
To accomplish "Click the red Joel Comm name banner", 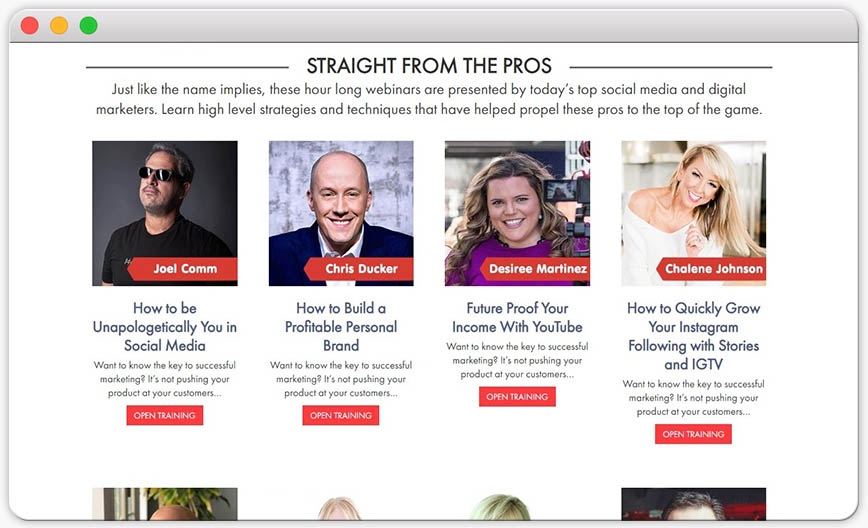I will coord(183,269).
